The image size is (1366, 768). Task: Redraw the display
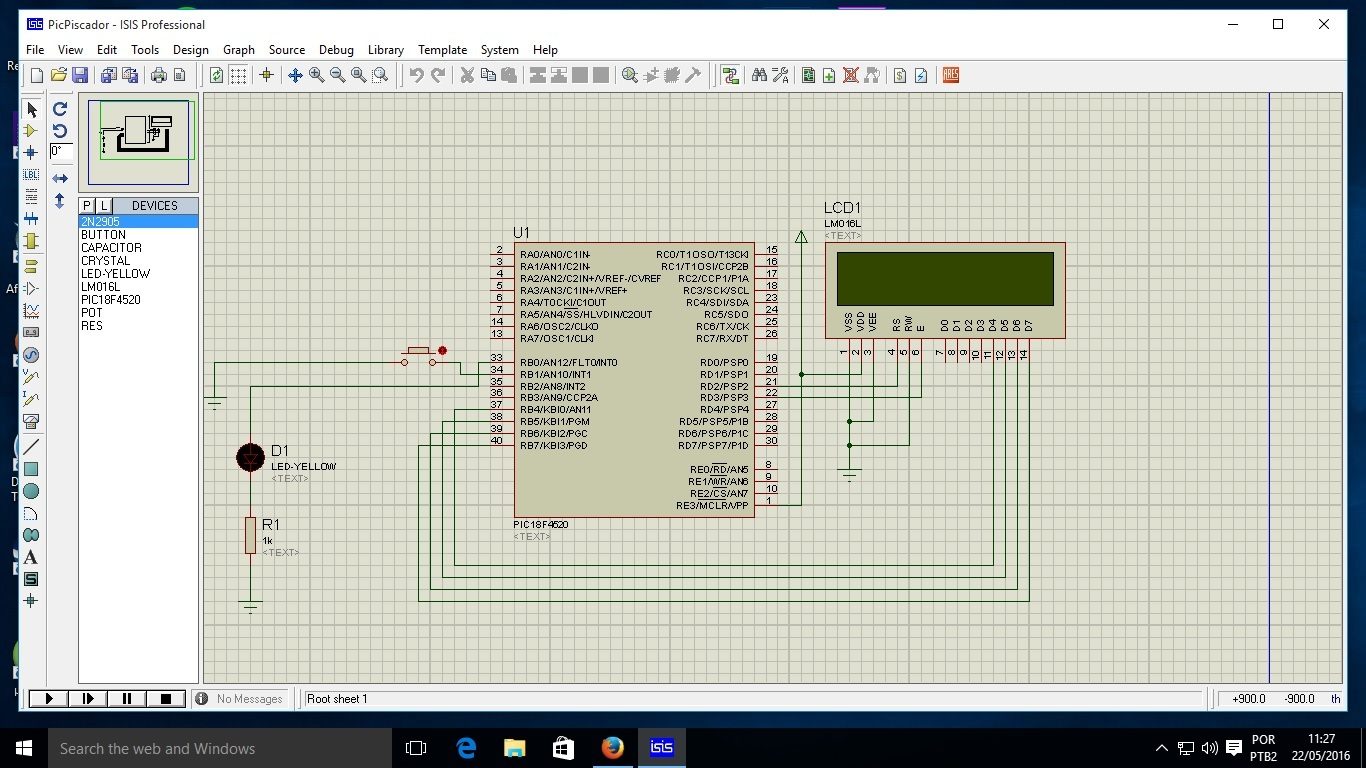[x=216, y=75]
